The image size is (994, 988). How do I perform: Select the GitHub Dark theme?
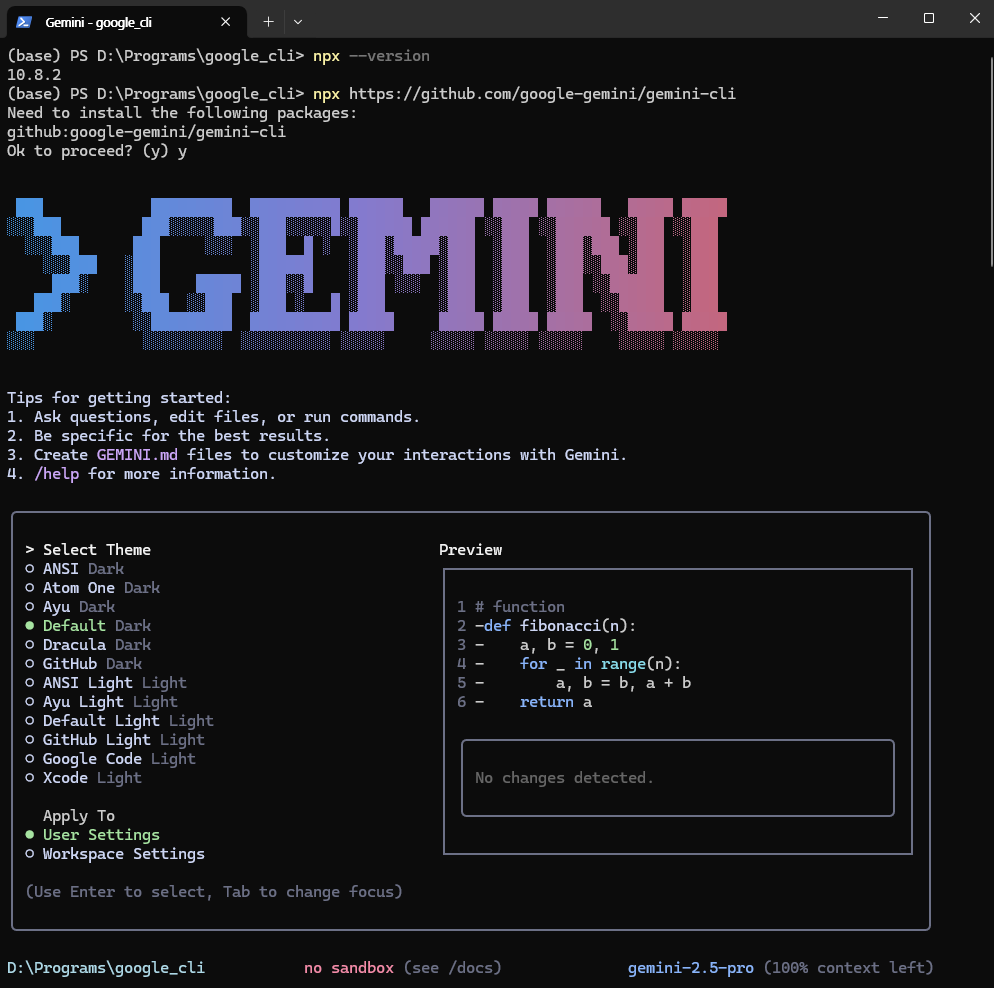point(84,664)
